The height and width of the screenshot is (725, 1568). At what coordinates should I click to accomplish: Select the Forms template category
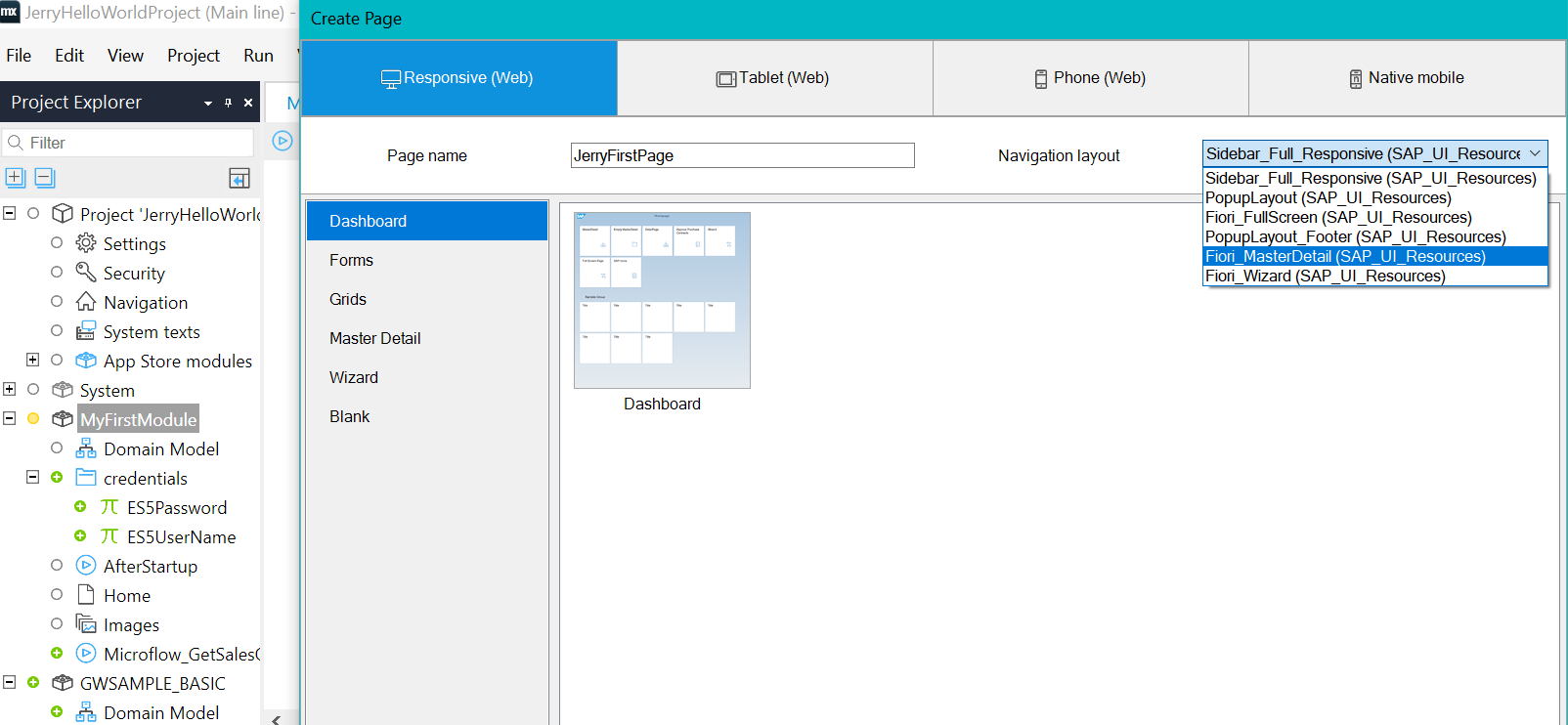427,260
